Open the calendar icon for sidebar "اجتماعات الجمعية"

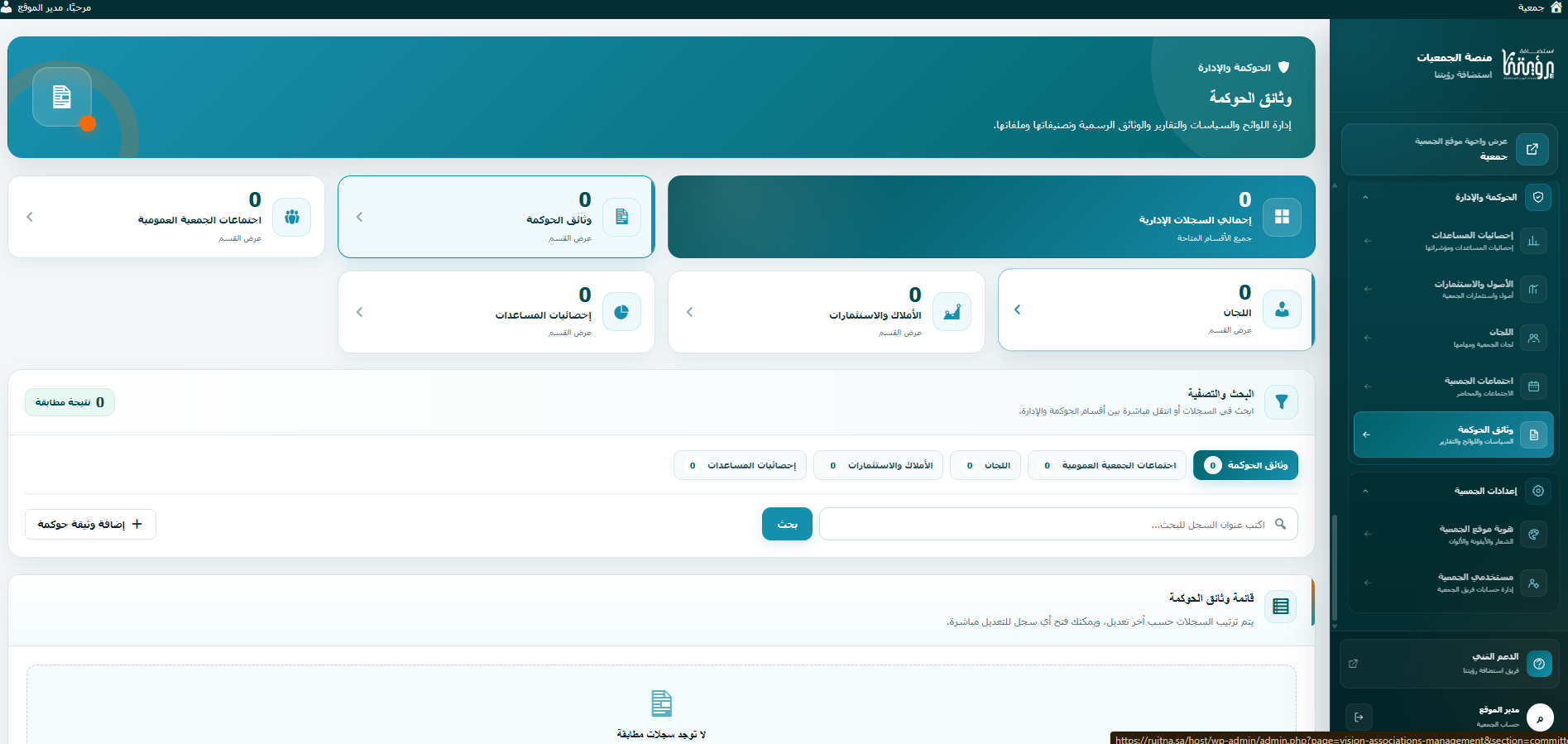tap(1533, 386)
